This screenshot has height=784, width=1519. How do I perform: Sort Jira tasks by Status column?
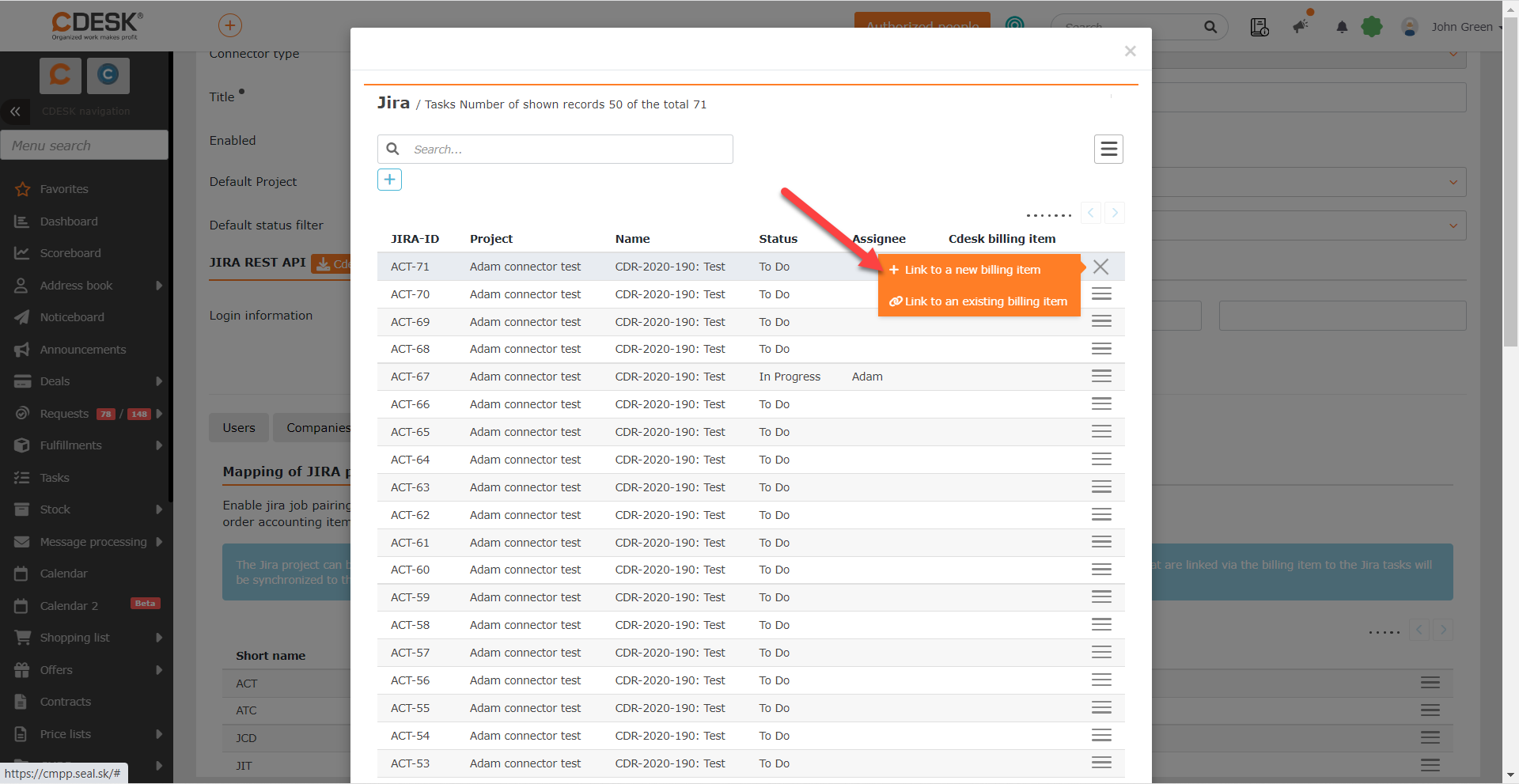pyautogui.click(x=778, y=239)
